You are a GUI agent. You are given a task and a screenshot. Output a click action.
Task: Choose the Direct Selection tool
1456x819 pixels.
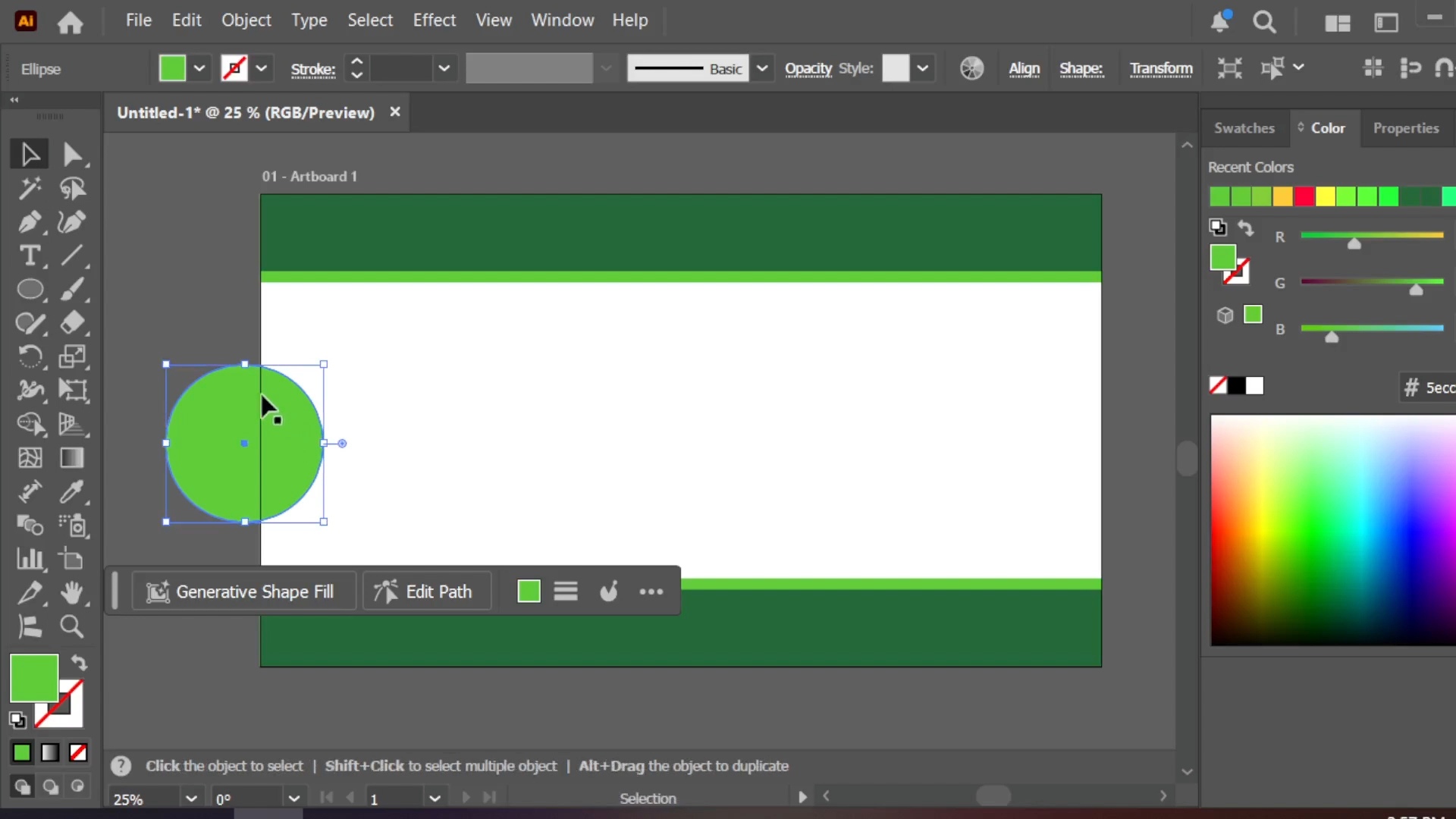pyautogui.click(x=72, y=154)
